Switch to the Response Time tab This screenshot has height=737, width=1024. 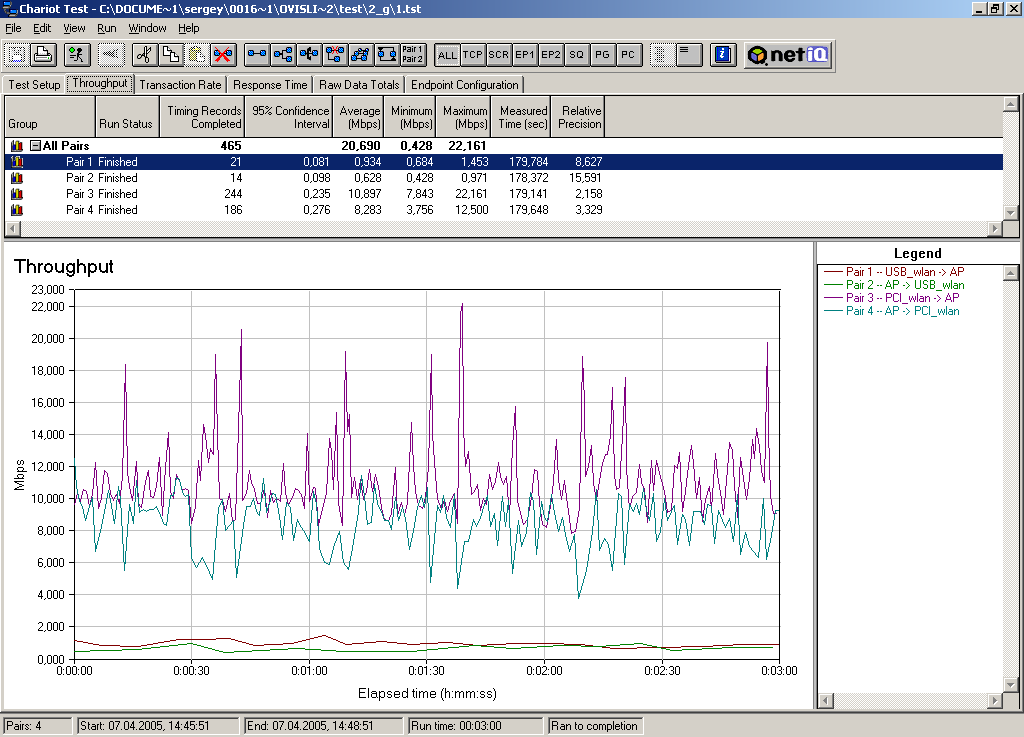point(270,85)
